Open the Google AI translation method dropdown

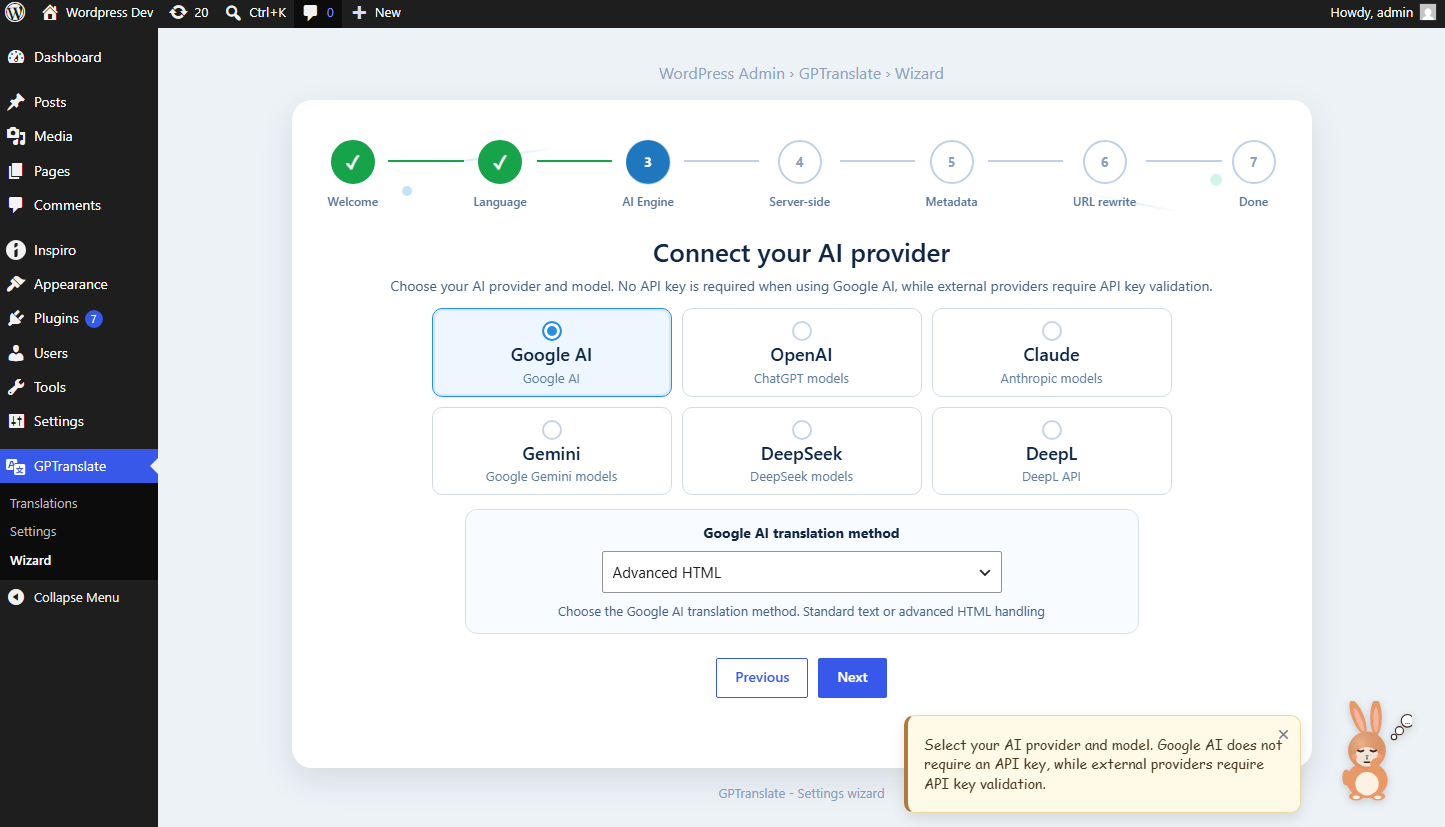click(802, 572)
